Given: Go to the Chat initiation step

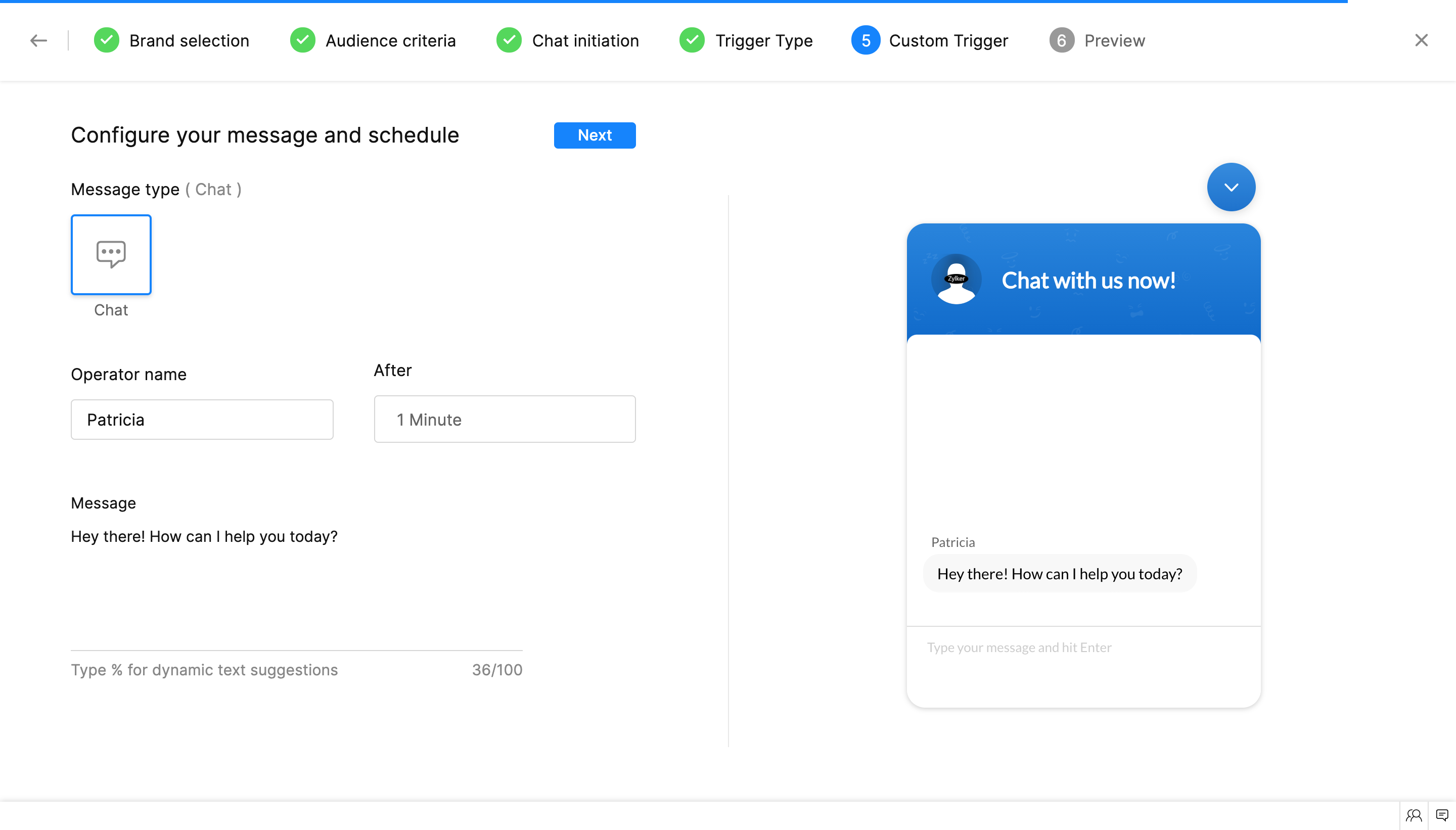Looking at the screenshot, I should (585, 40).
